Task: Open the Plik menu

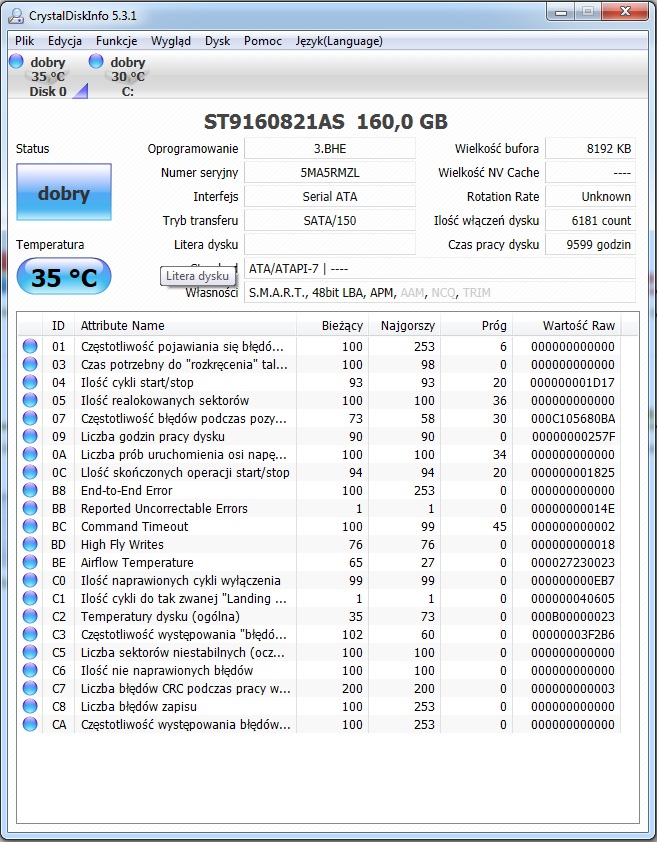Action: click(24, 41)
